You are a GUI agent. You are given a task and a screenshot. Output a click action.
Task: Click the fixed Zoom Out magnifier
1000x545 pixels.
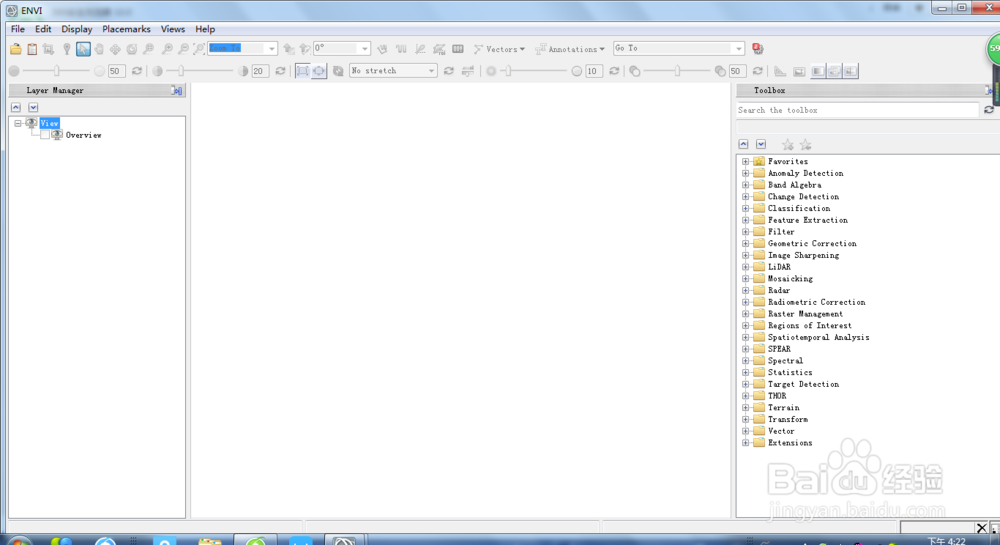coord(183,49)
